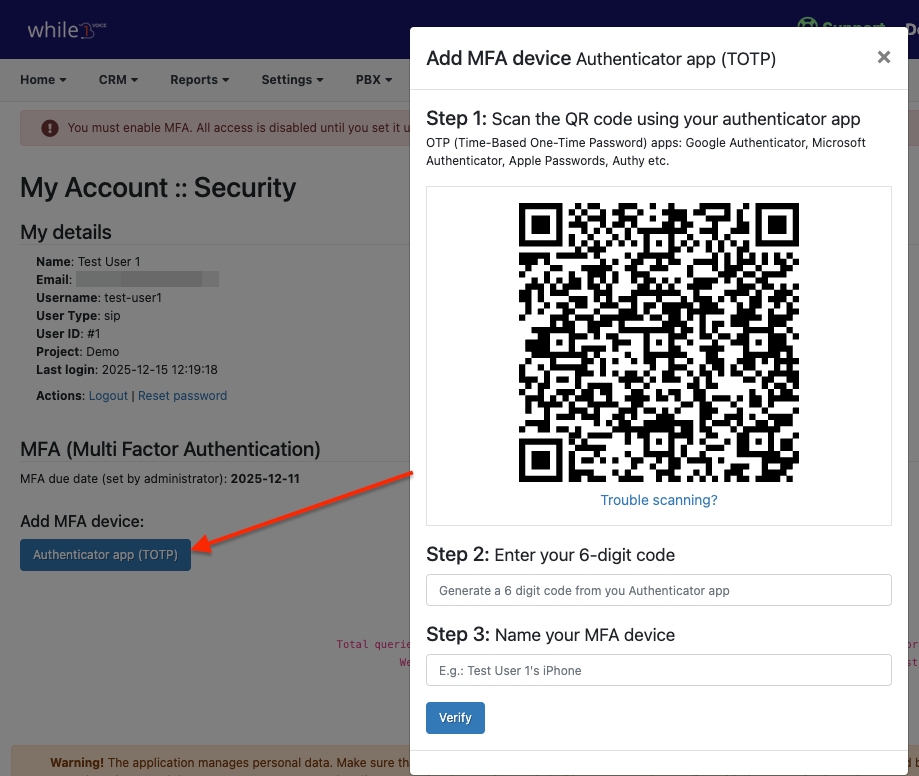
Task: Click the while1 voice logo
Action: 66,29
